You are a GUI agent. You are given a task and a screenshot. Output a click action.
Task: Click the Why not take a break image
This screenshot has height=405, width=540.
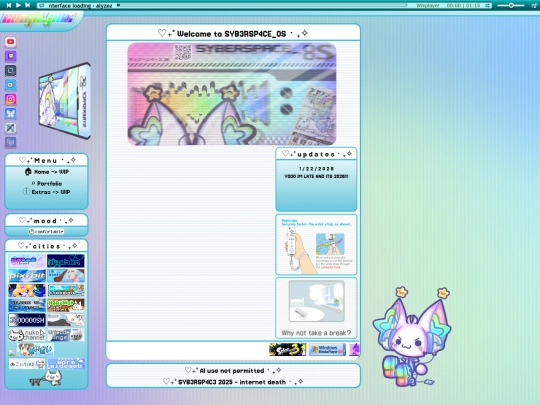[316, 308]
